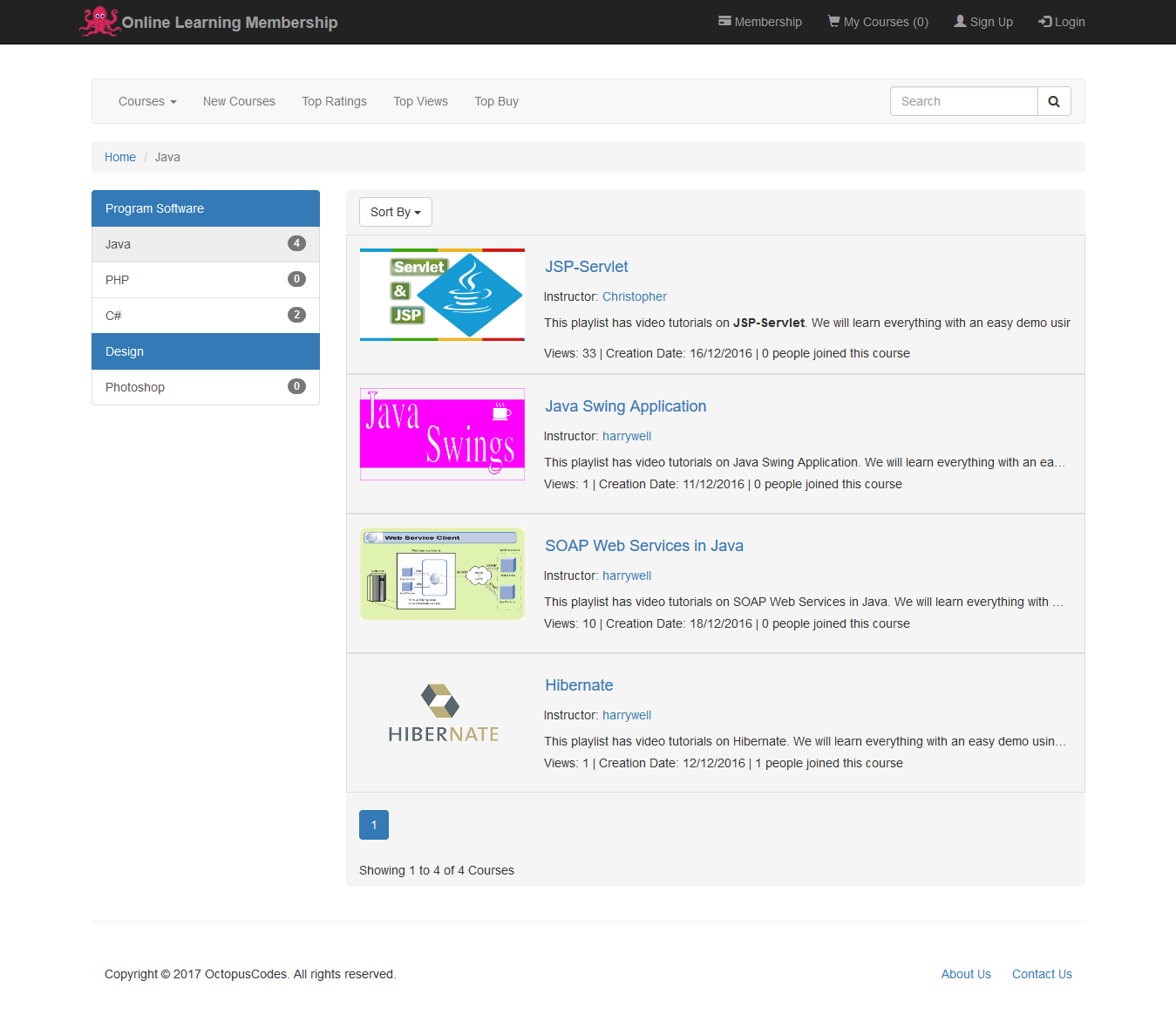Open the Java Swings course thumbnail

(442, 434)
